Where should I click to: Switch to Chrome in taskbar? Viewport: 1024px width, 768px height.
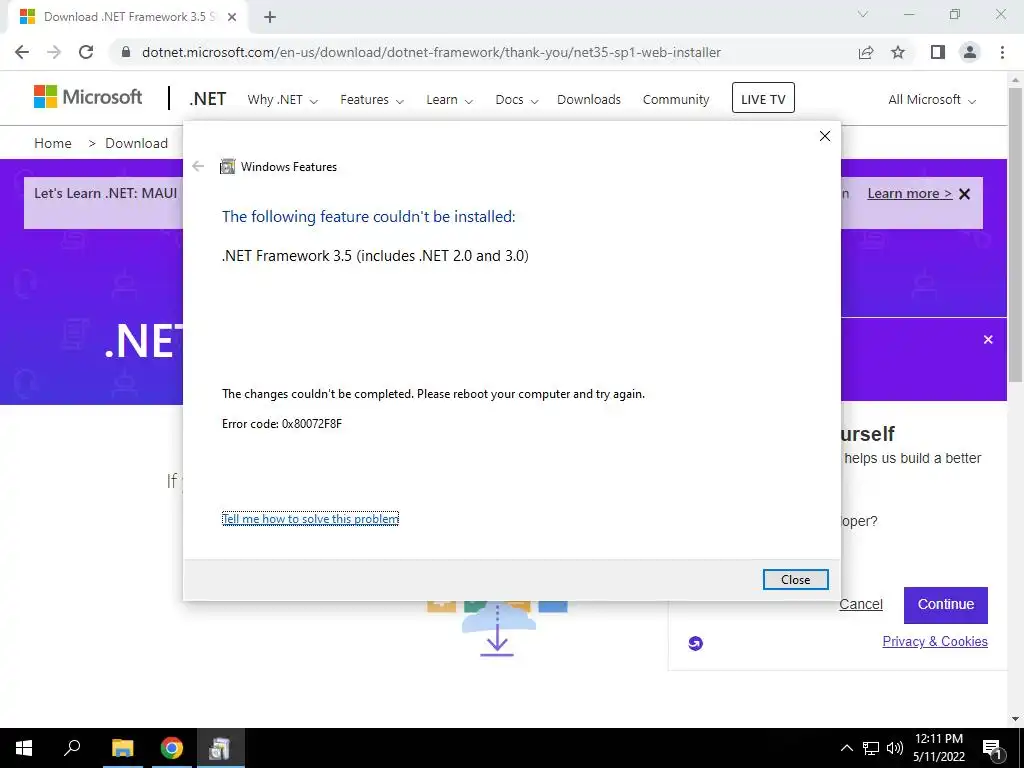pos(172,748)
